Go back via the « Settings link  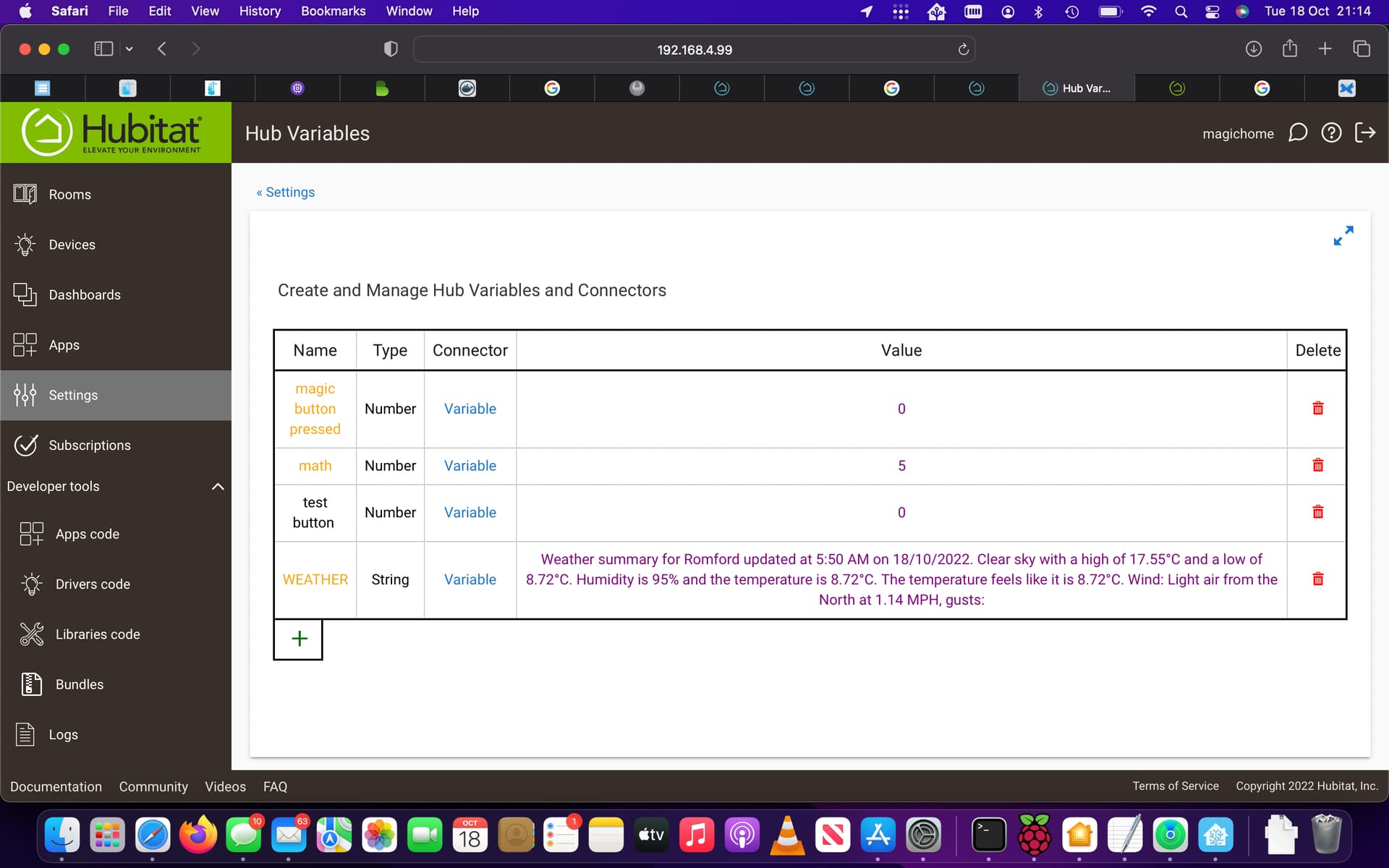click(x=286, y=192)
